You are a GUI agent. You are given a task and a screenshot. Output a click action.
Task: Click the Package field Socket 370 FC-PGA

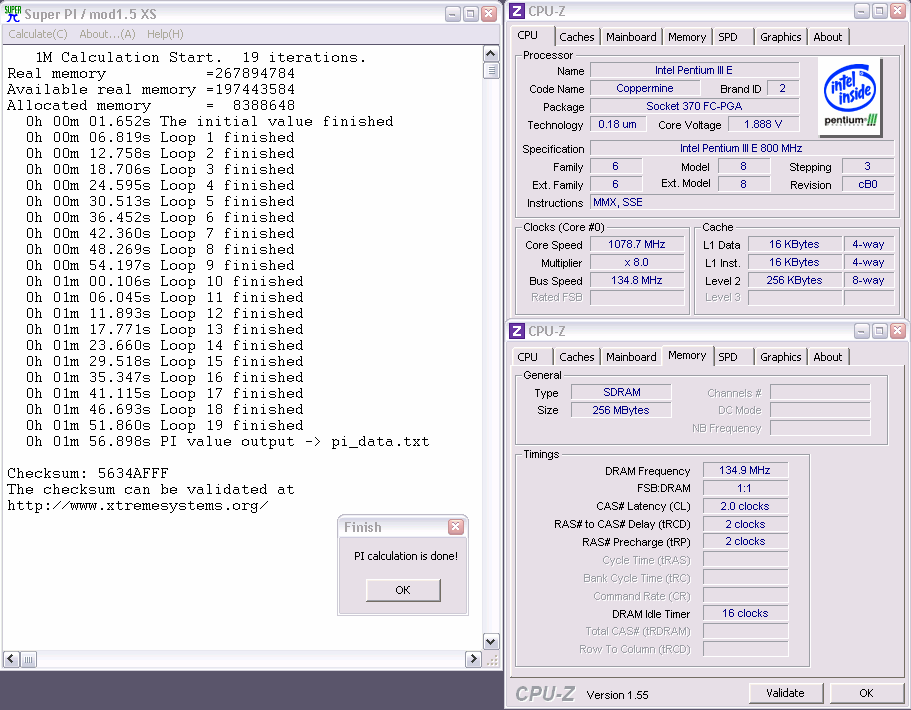[694, 106]
